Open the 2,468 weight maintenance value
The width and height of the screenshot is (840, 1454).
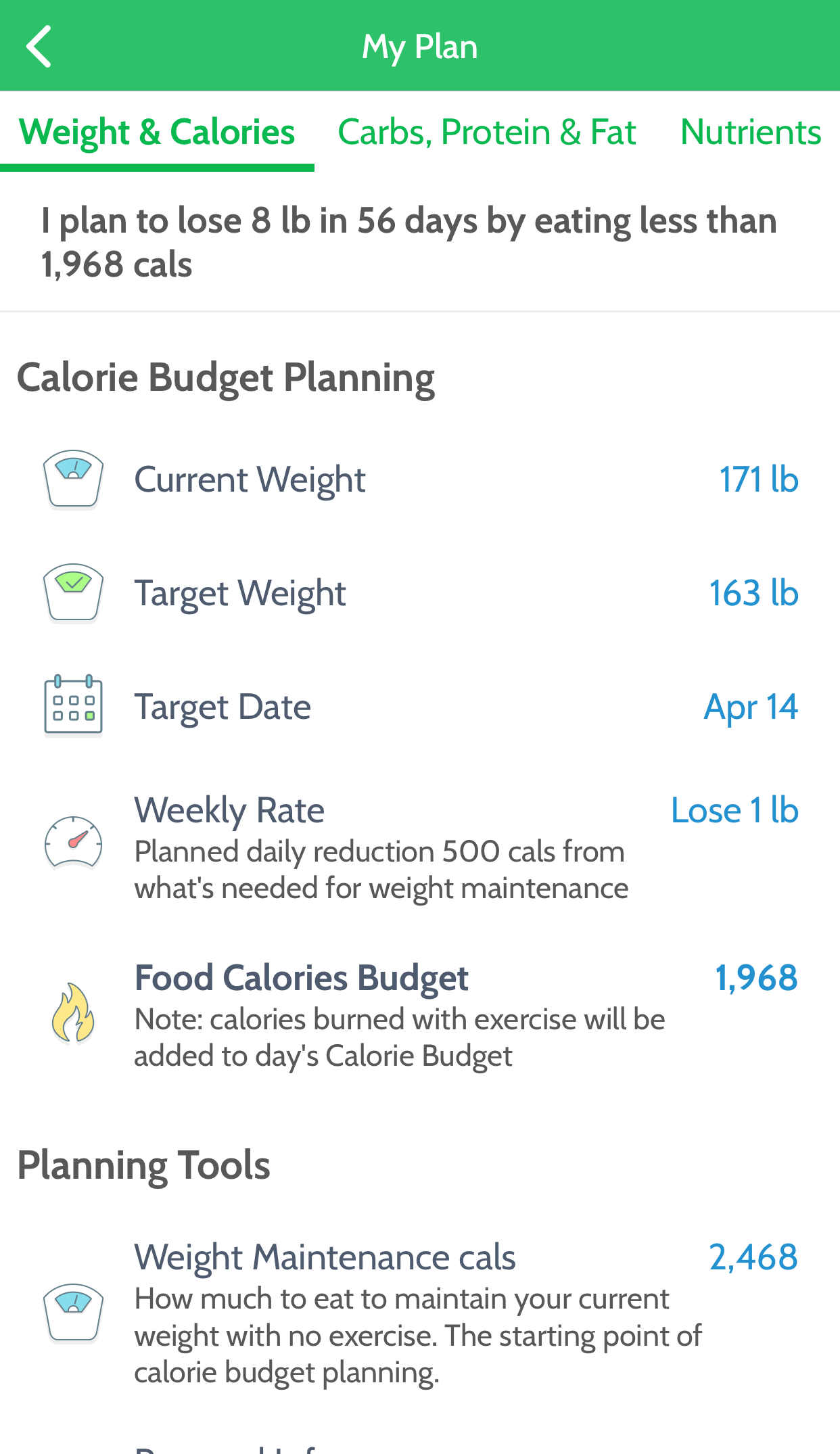[753, 1257]
